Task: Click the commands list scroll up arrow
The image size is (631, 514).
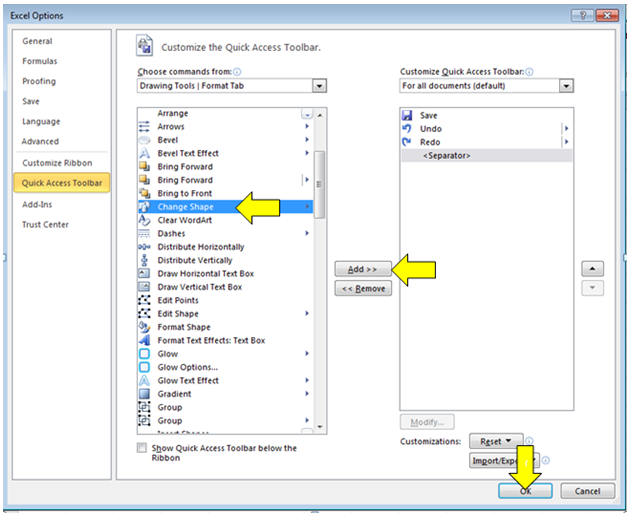Action: (x=320, y=116)
